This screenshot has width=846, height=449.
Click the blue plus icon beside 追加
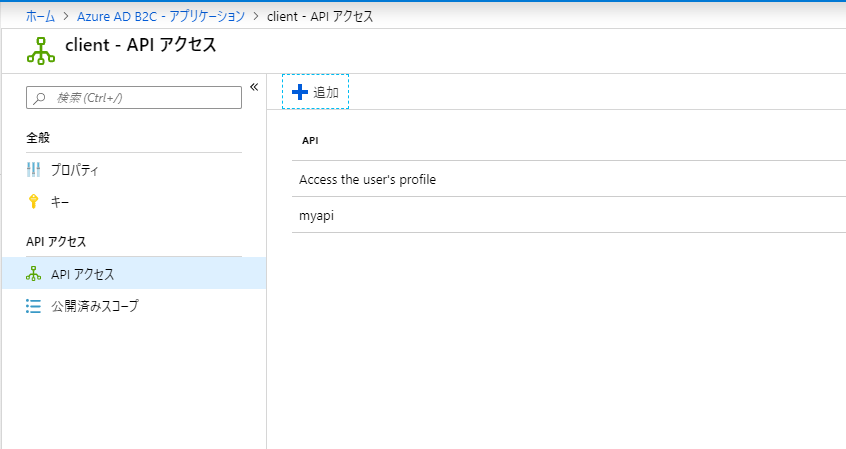[300, 92]
